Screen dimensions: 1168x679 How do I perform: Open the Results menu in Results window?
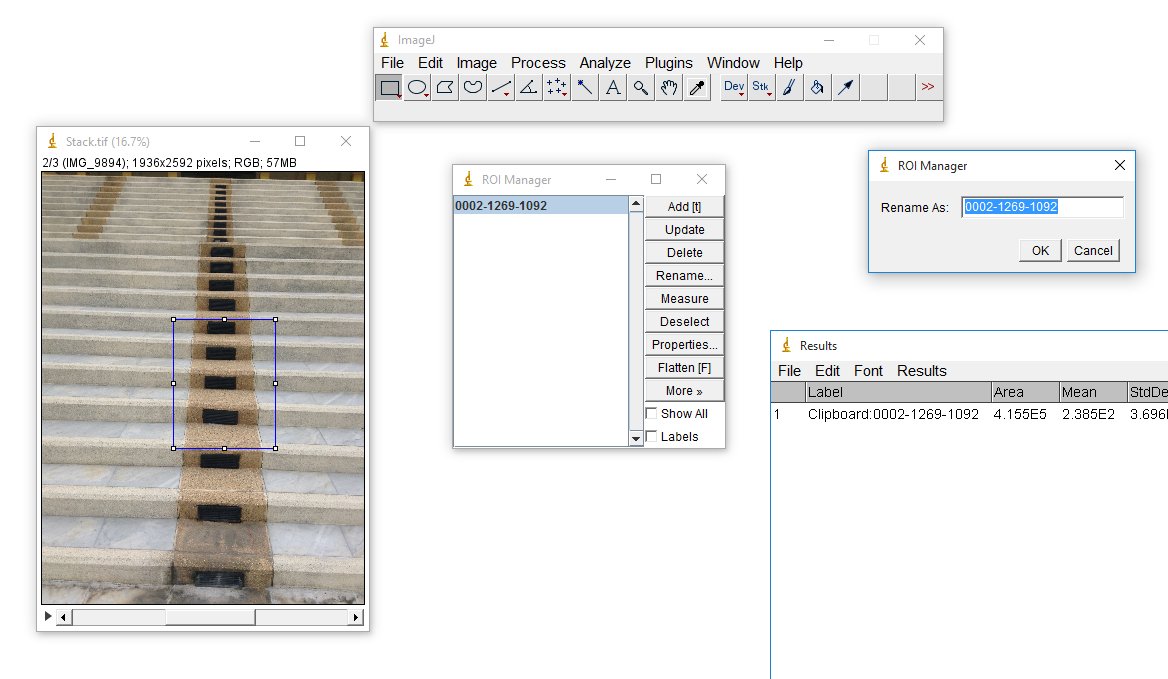click(921, 370)
